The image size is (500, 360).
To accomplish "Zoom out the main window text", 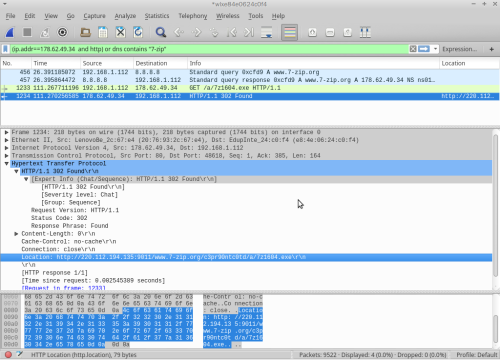I will [330, 32].
